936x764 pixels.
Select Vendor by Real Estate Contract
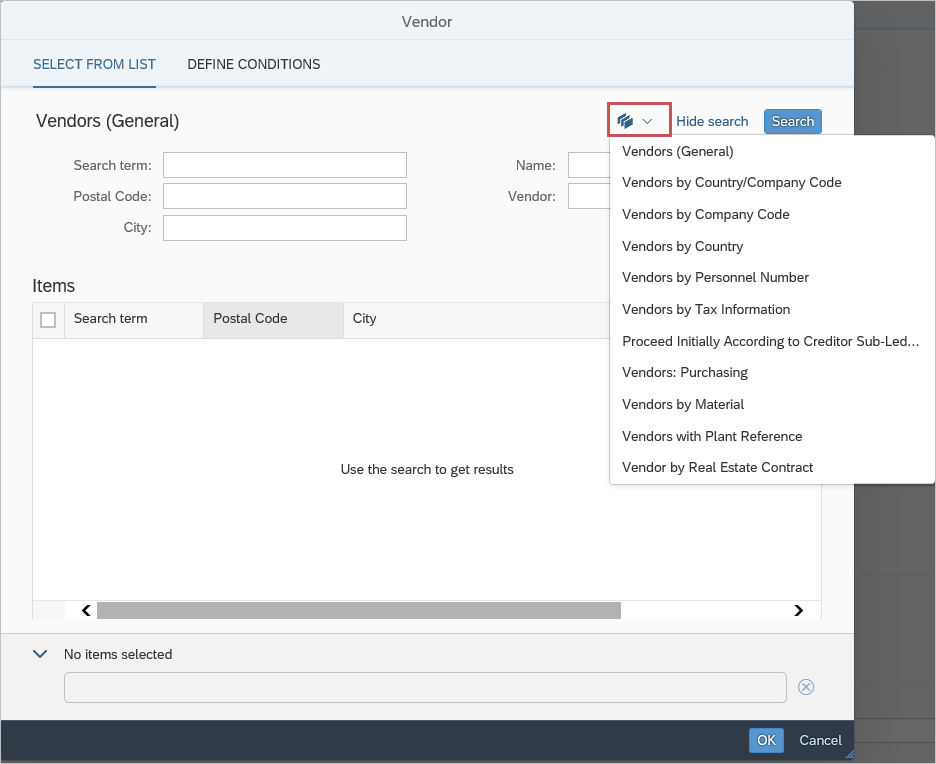717,467
